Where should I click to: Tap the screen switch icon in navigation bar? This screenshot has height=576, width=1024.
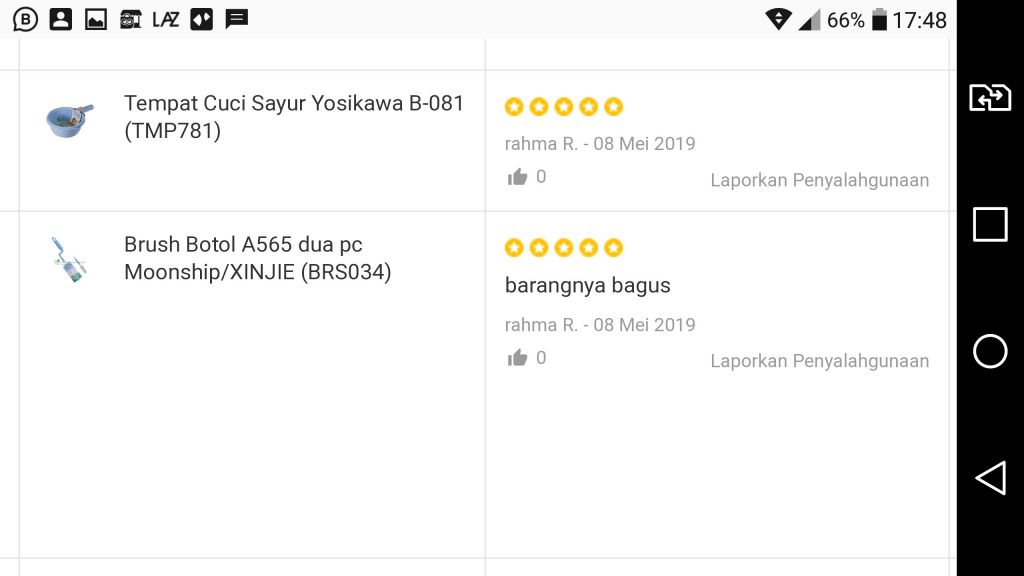click(990, 98)
